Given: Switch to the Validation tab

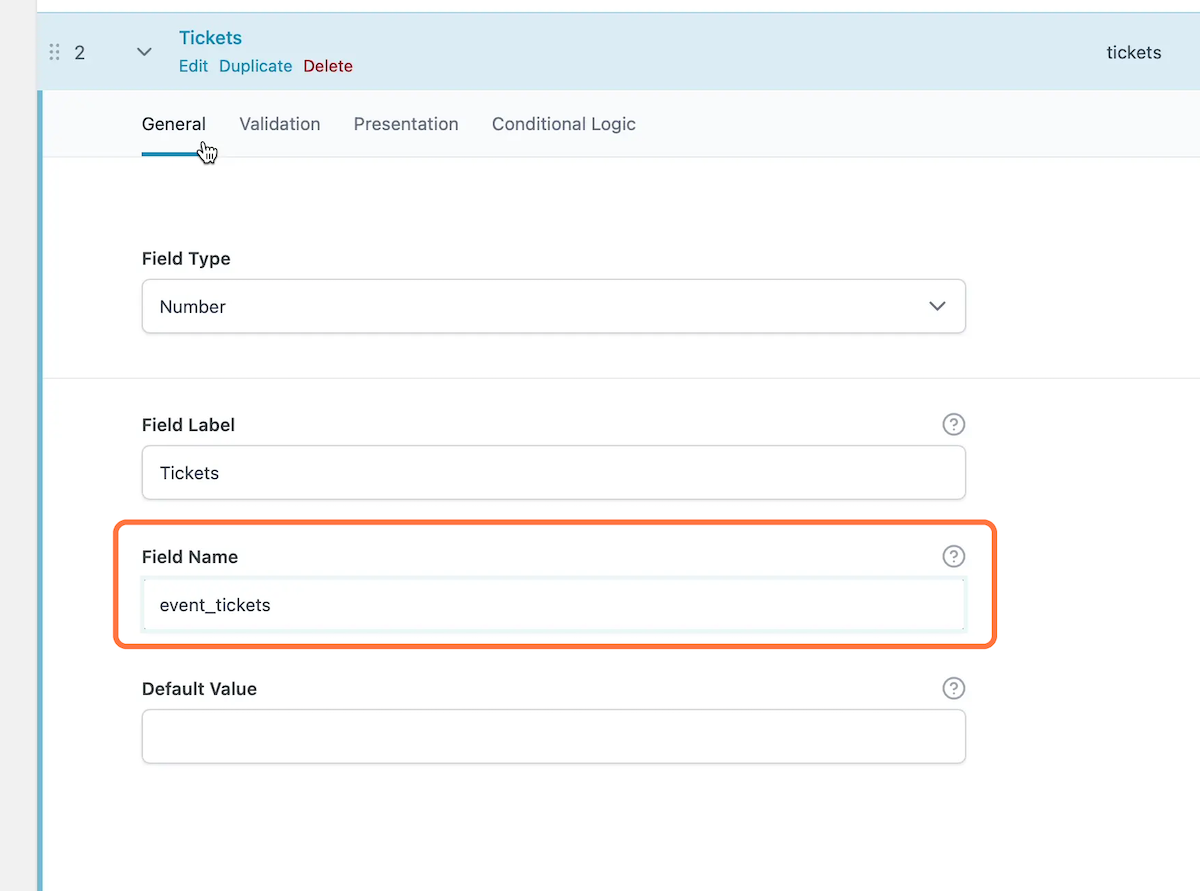Looking at the screenshot, I should [x=279, y=123].
